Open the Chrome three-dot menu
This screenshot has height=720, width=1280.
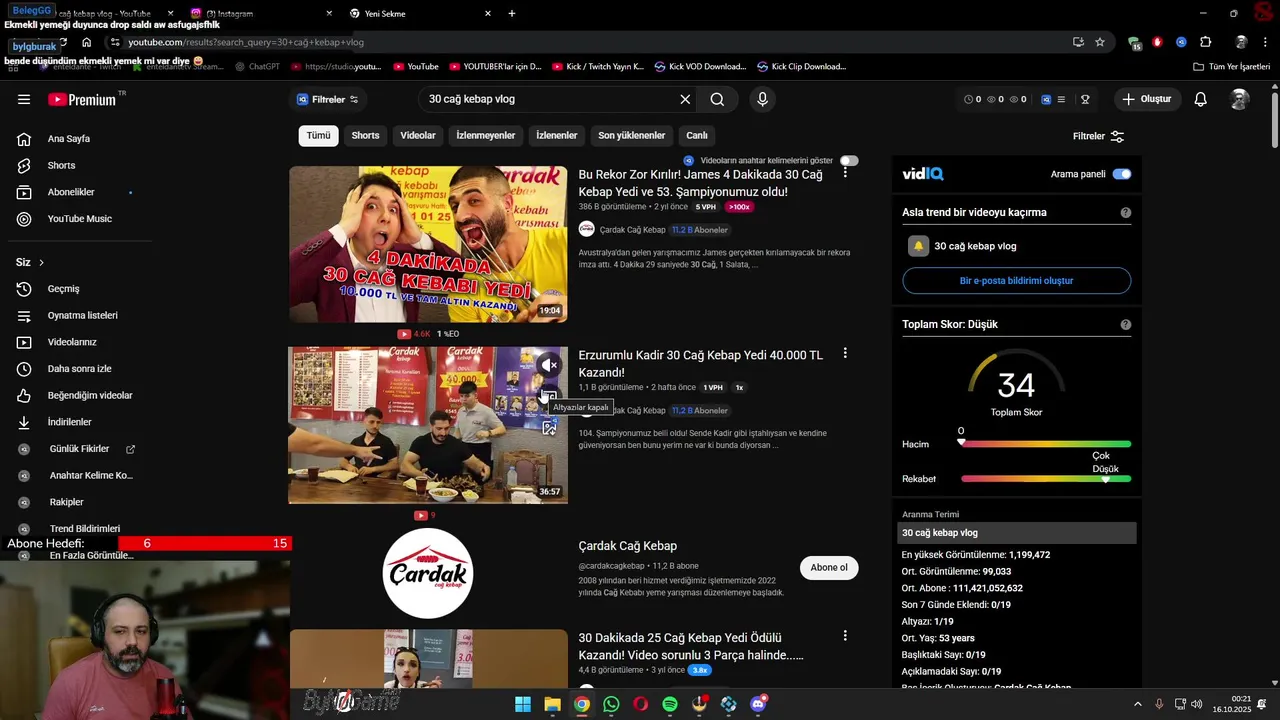point(1265,42)
